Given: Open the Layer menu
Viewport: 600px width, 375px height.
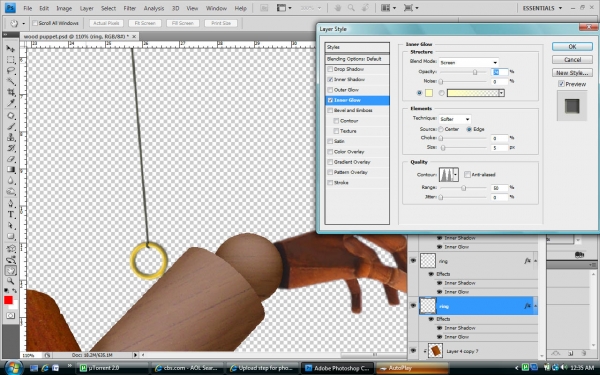Looking at the screenshot, I should pos(86,8).
